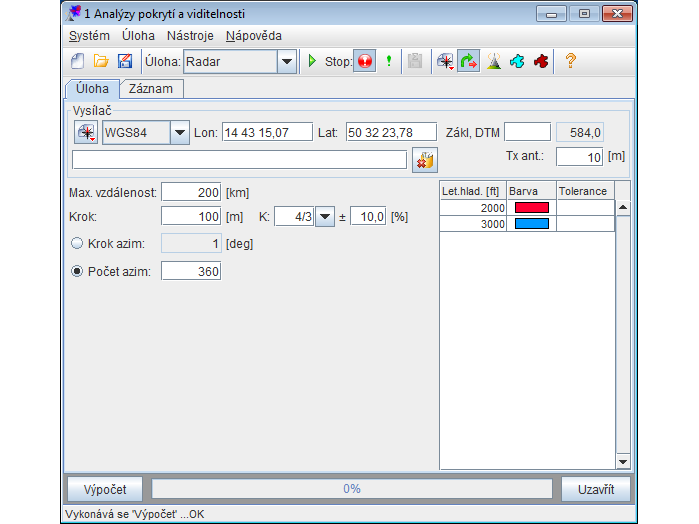The width and height of the screenshot is (699, 524).
Task: Click the red puzzle piece icon
Action: tap(541, 61)
